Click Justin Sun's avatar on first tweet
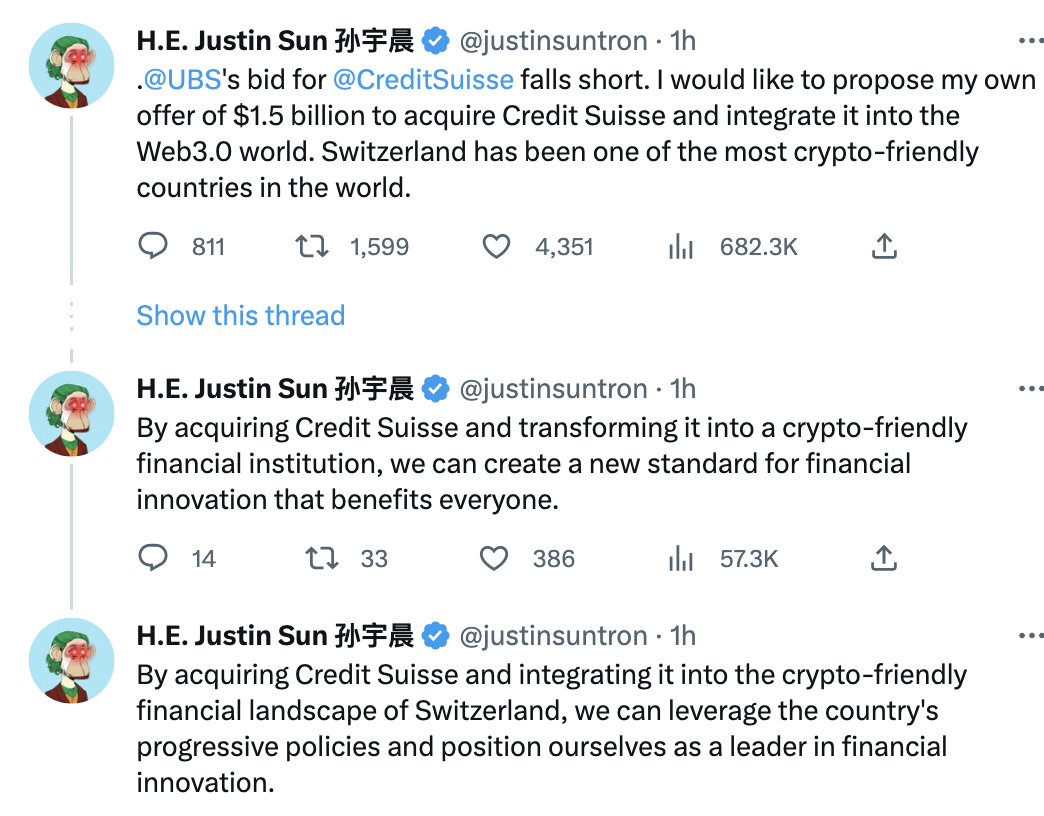 [71, 64]
